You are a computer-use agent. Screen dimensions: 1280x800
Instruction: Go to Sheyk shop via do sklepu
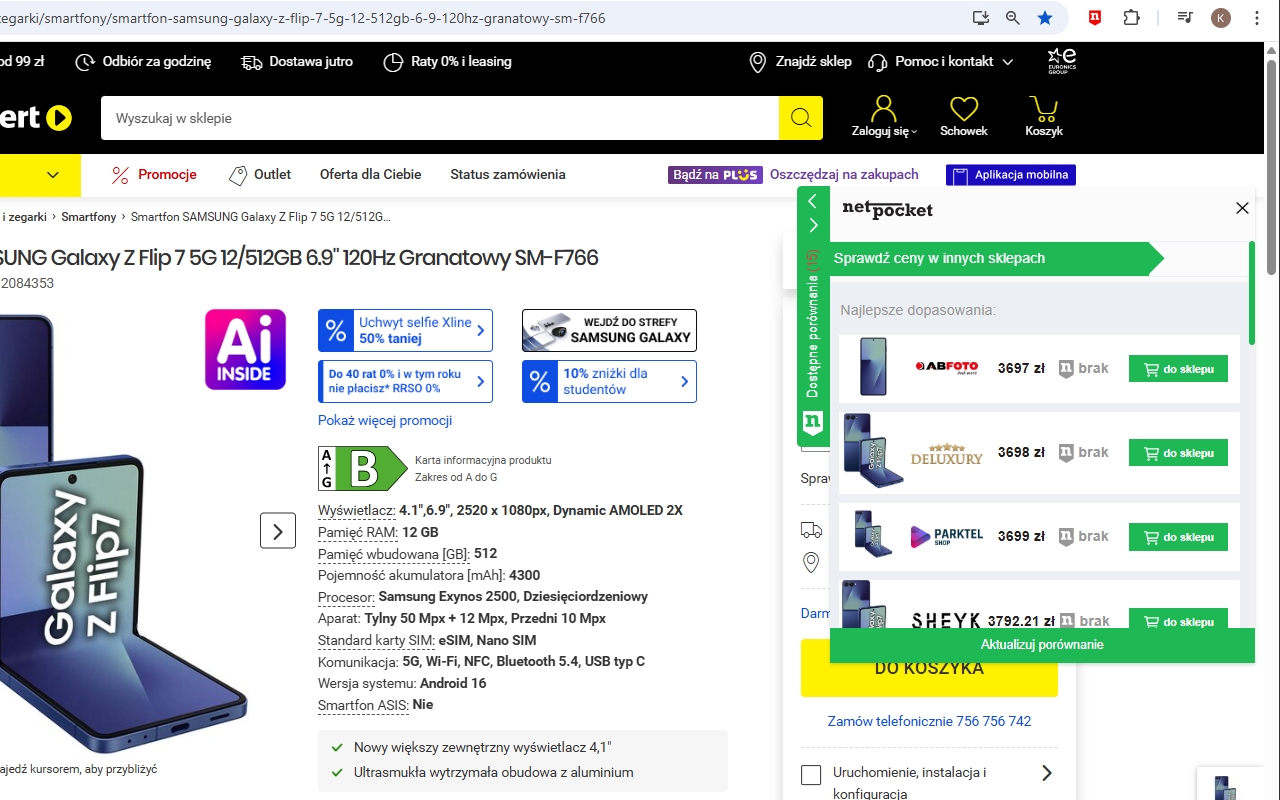[x=1178, y=621]
